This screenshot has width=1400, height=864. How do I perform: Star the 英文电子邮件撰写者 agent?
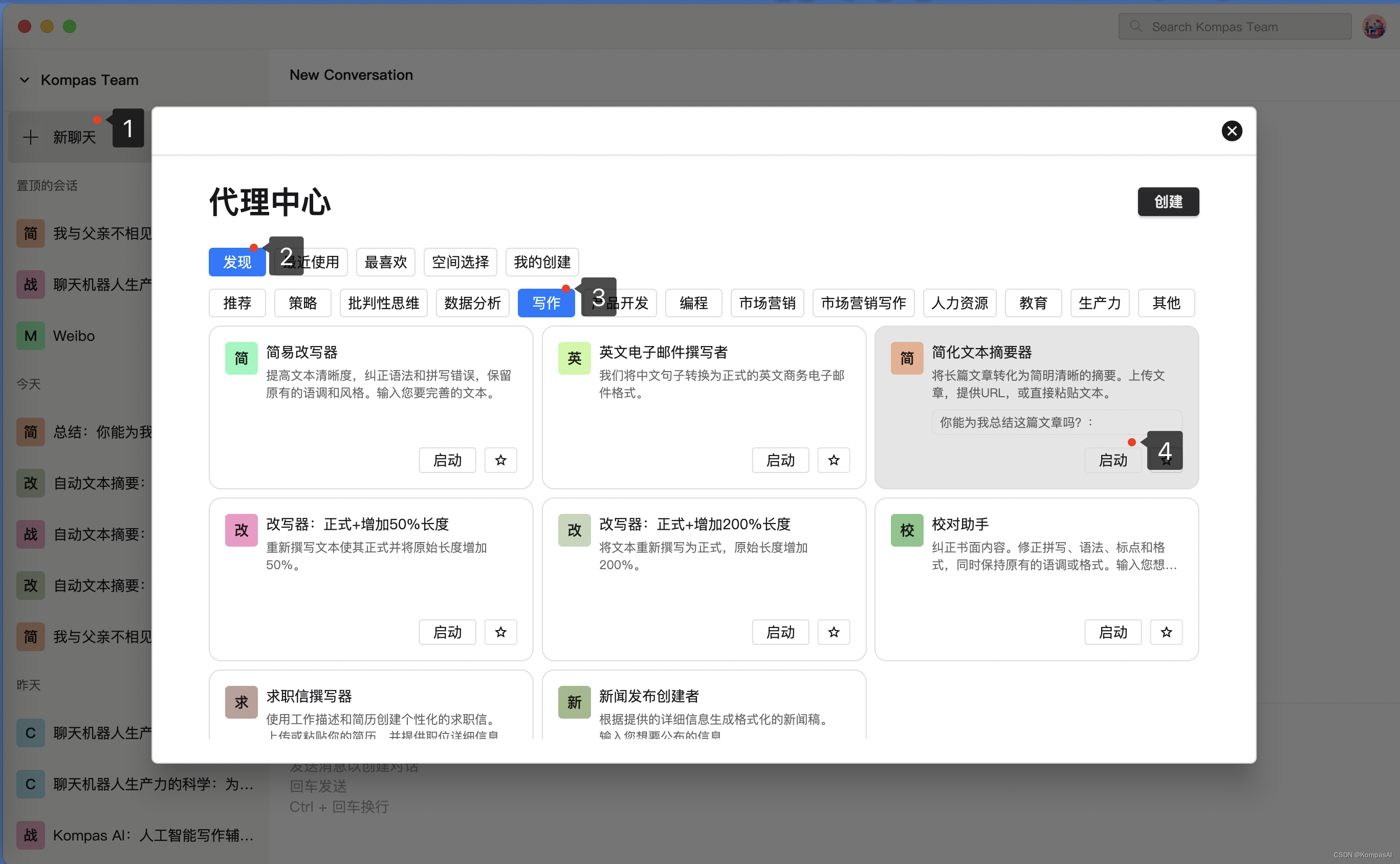[834, 460]
